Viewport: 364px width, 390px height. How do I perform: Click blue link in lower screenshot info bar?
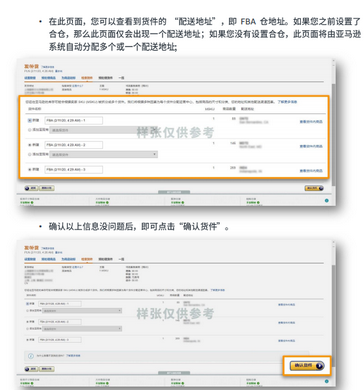pos(73,356)
